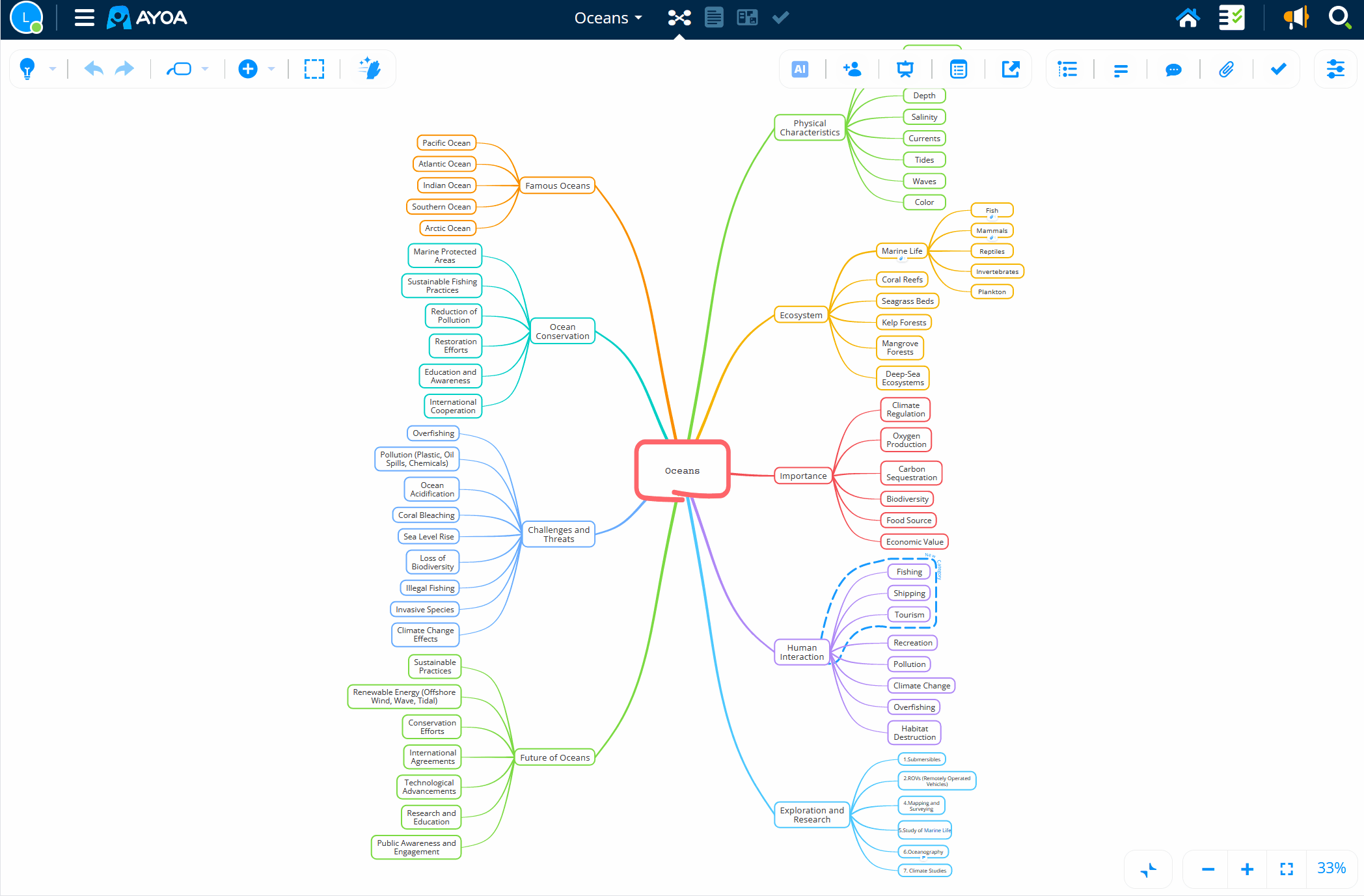Select the Challenges and Threats branch
1364x896 pixels.
click(x=558, y=534)
